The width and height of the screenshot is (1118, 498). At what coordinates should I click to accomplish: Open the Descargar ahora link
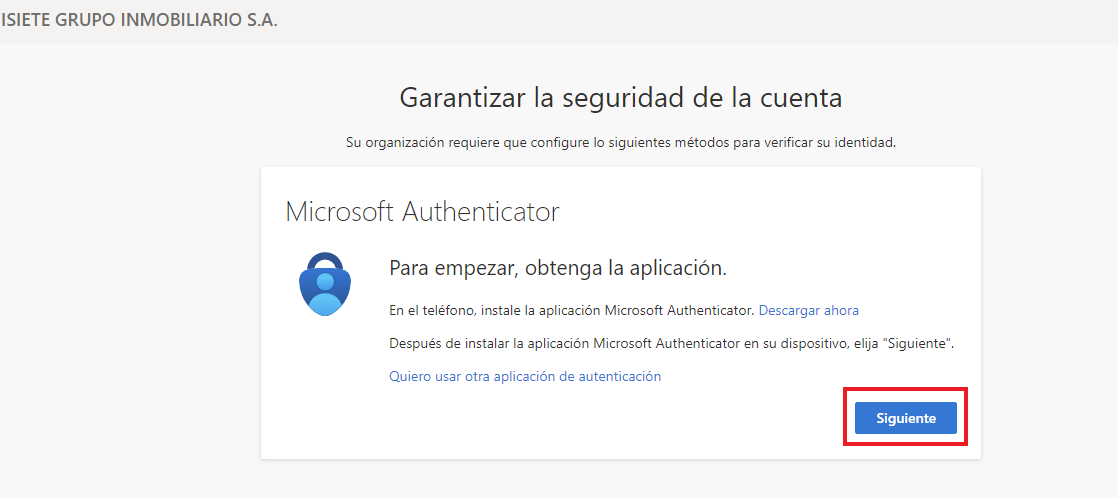(809, 310)
